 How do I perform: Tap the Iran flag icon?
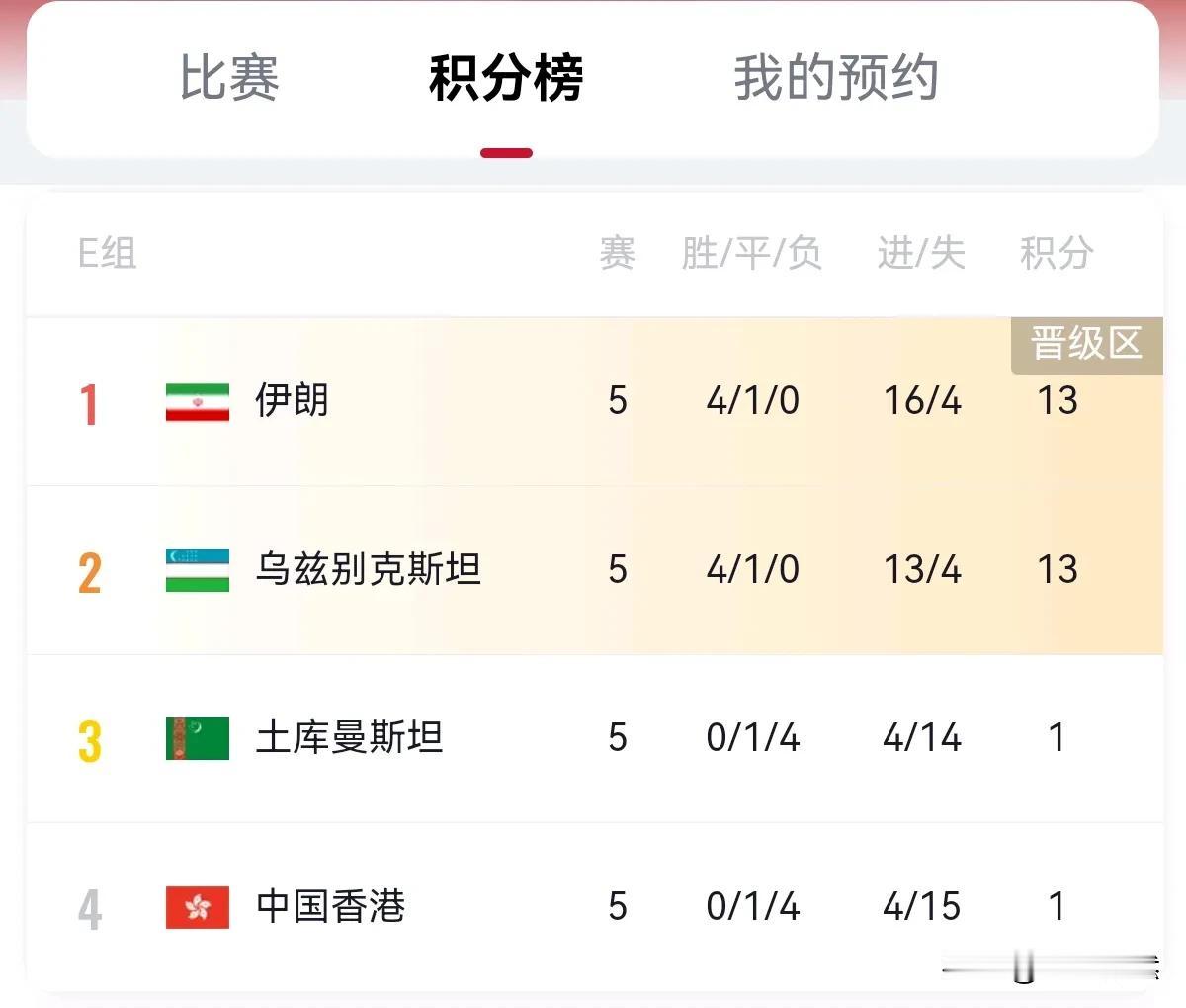coord(198,401)
